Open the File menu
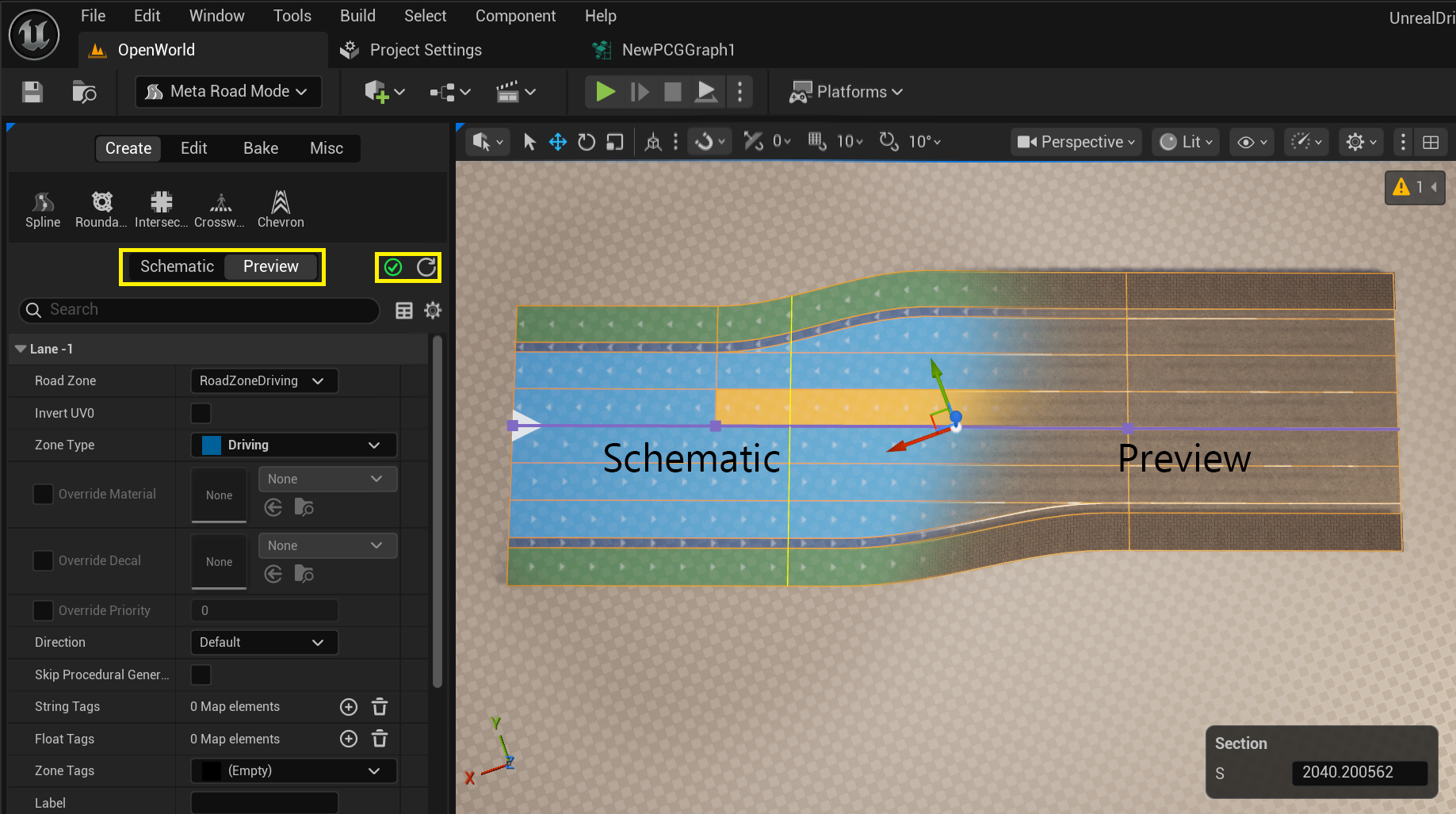The image size is (1456, 814). tap(93, 16)
